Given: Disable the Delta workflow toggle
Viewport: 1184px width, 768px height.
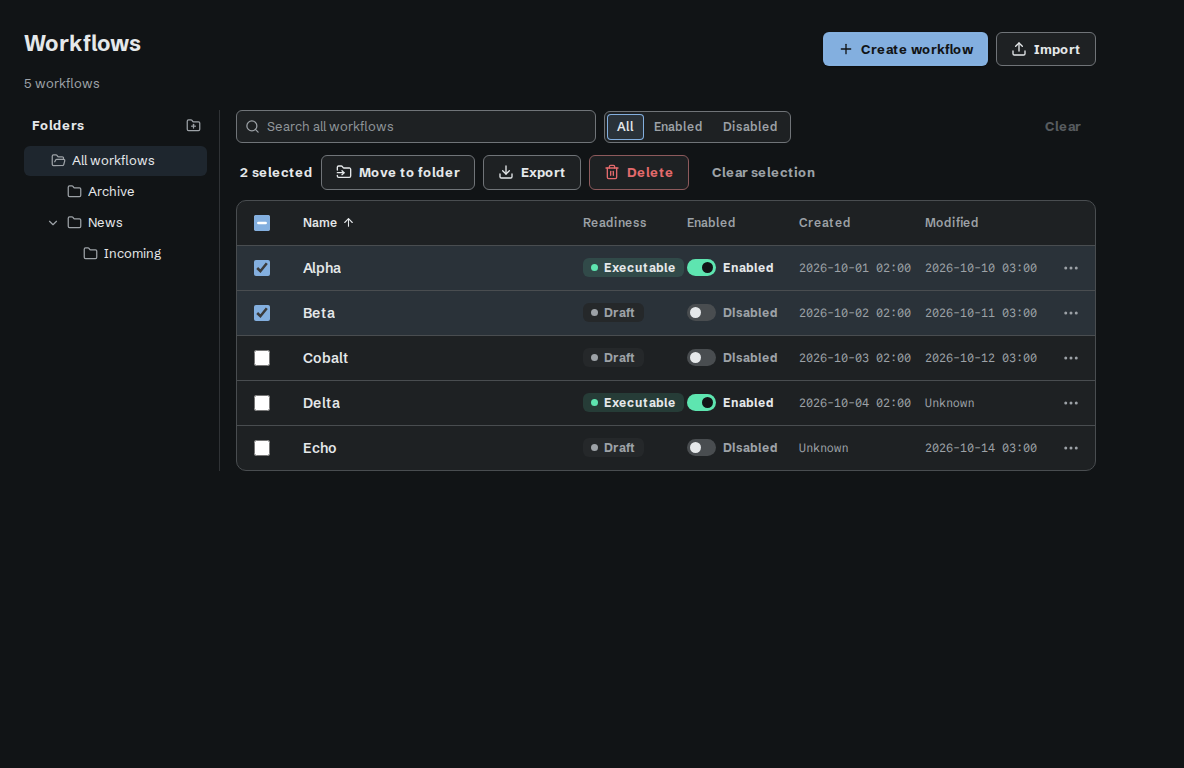Looking at the screenshot, I should coord(701,403).
